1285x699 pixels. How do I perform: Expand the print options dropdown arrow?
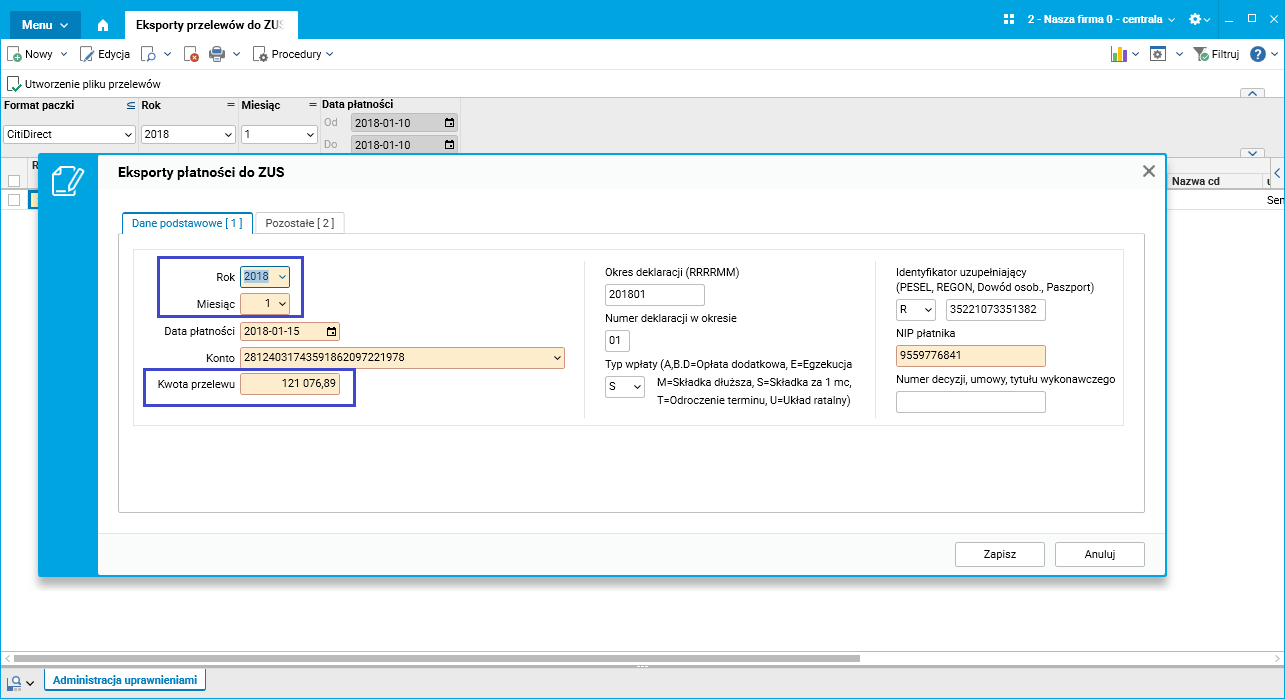coord(237,54)
